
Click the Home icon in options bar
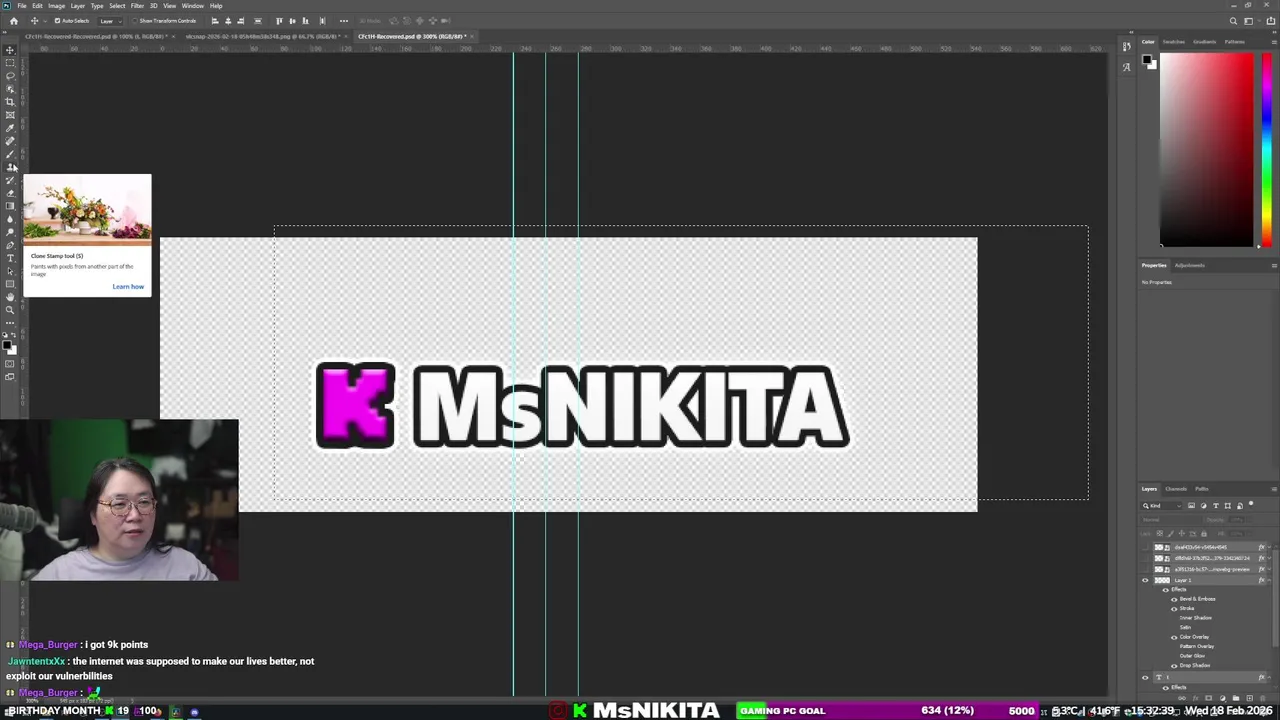[13, 21]
